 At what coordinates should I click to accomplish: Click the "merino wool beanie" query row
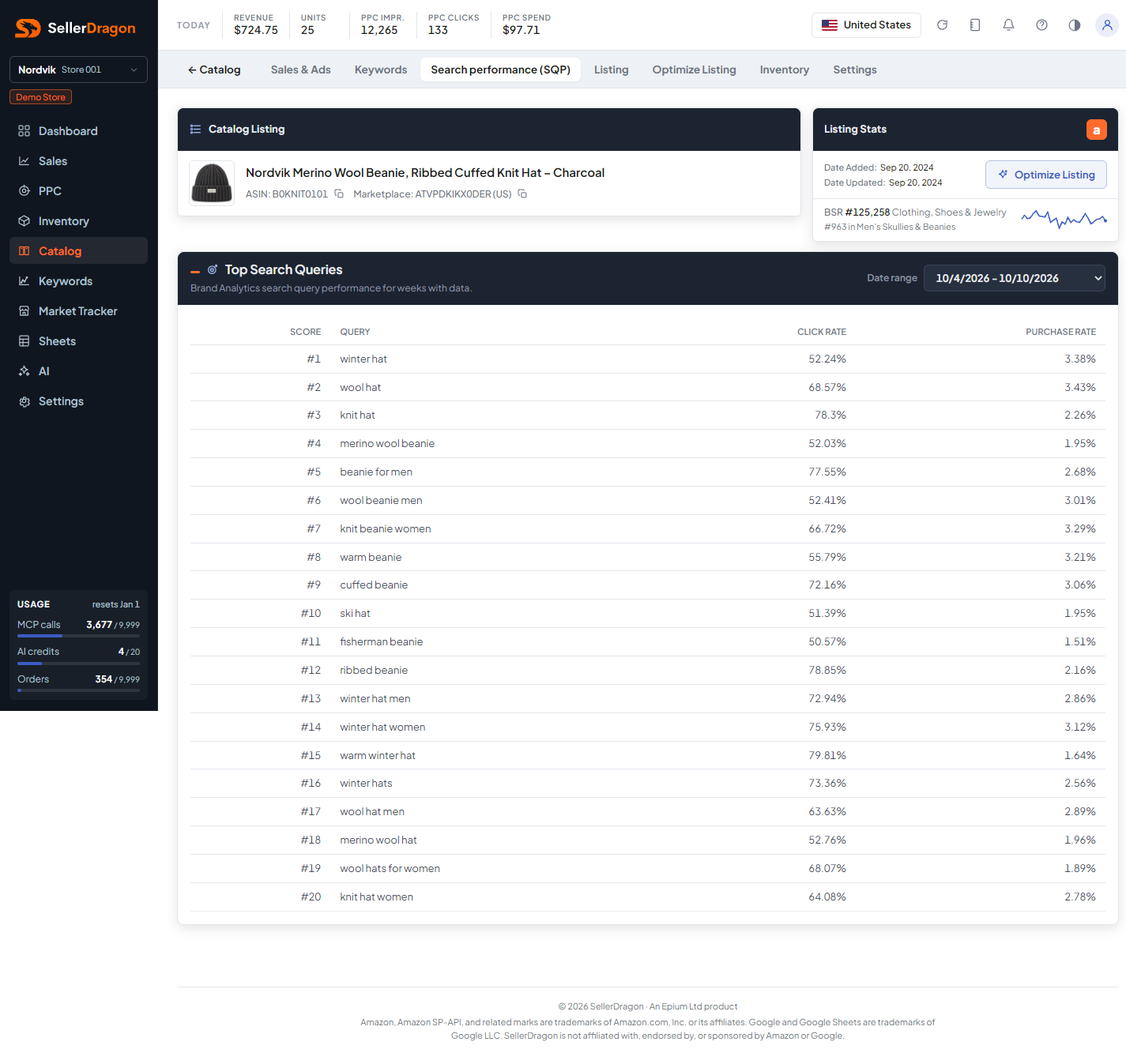(648, 444)
